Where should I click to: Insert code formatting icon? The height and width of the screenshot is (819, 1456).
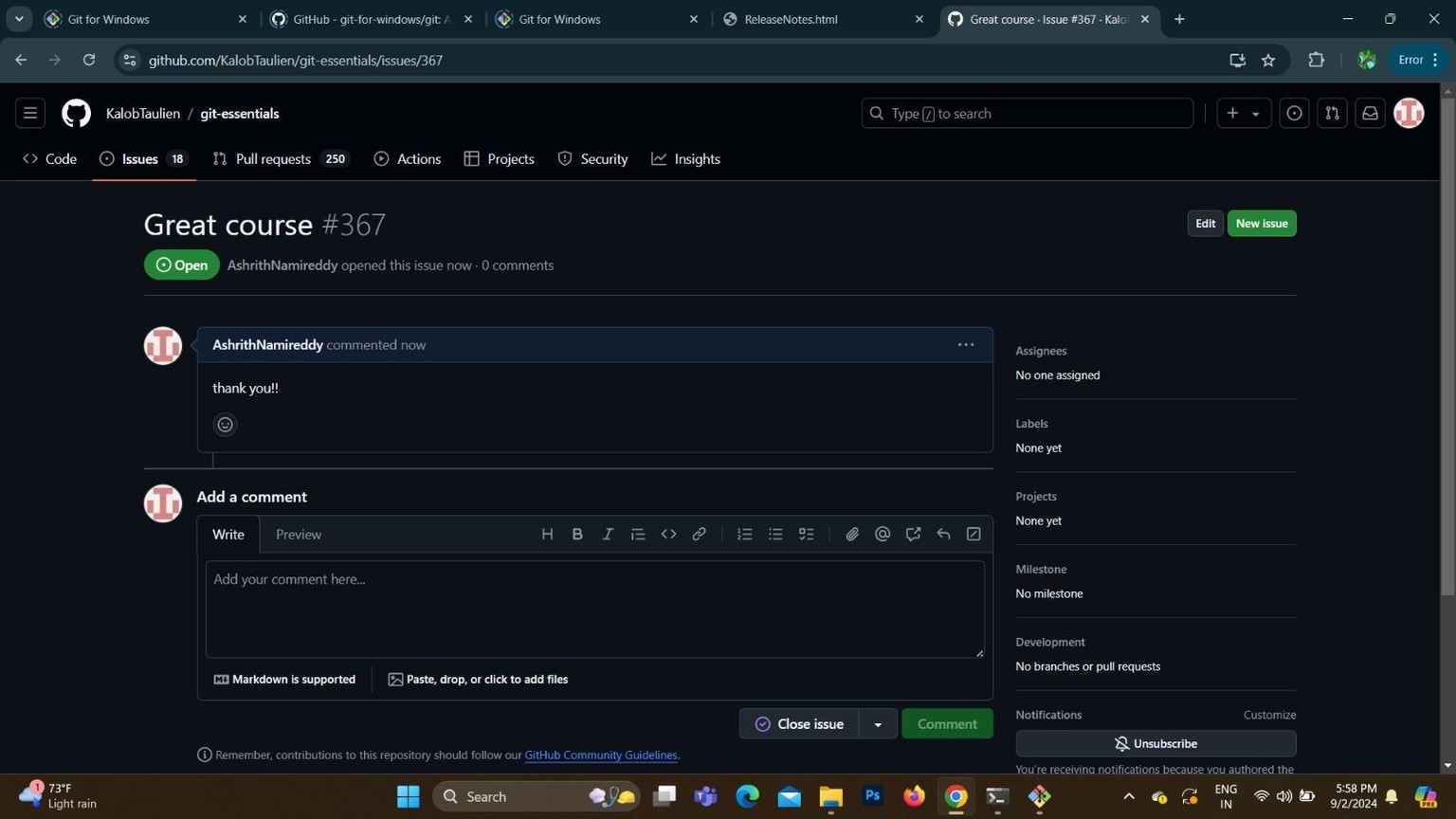click(668, 535)
